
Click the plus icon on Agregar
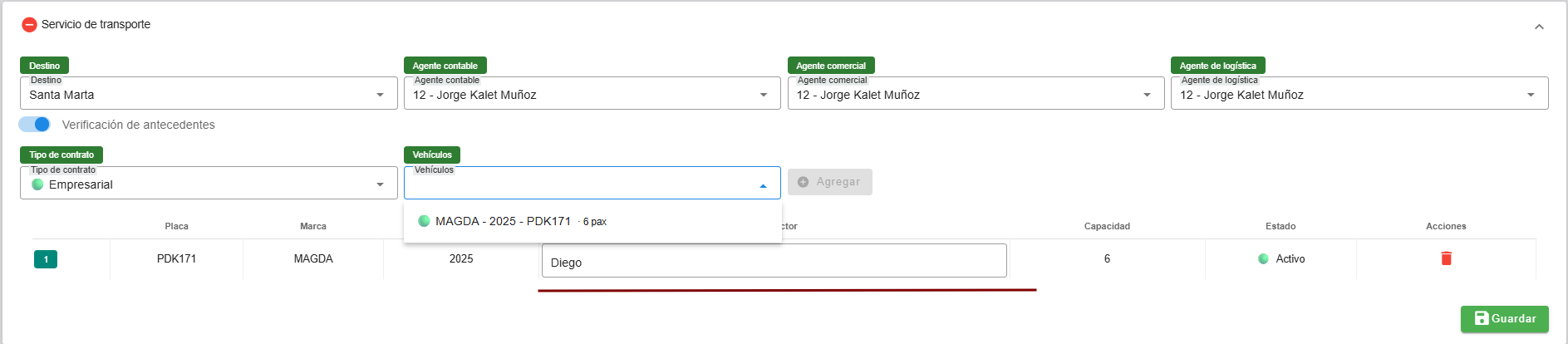pos(803,182)
